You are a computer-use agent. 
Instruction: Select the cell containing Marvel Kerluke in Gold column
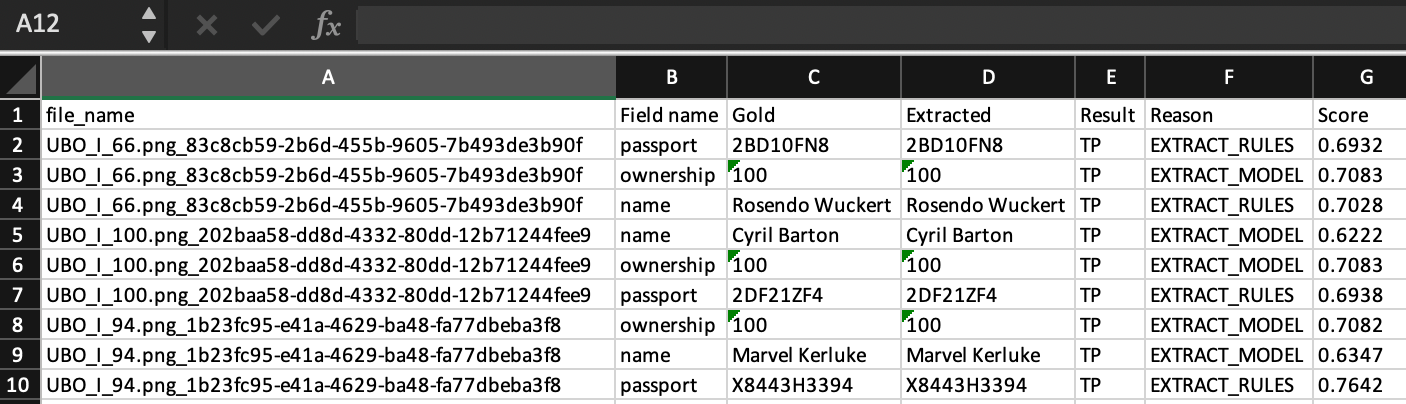click(814, 355)
